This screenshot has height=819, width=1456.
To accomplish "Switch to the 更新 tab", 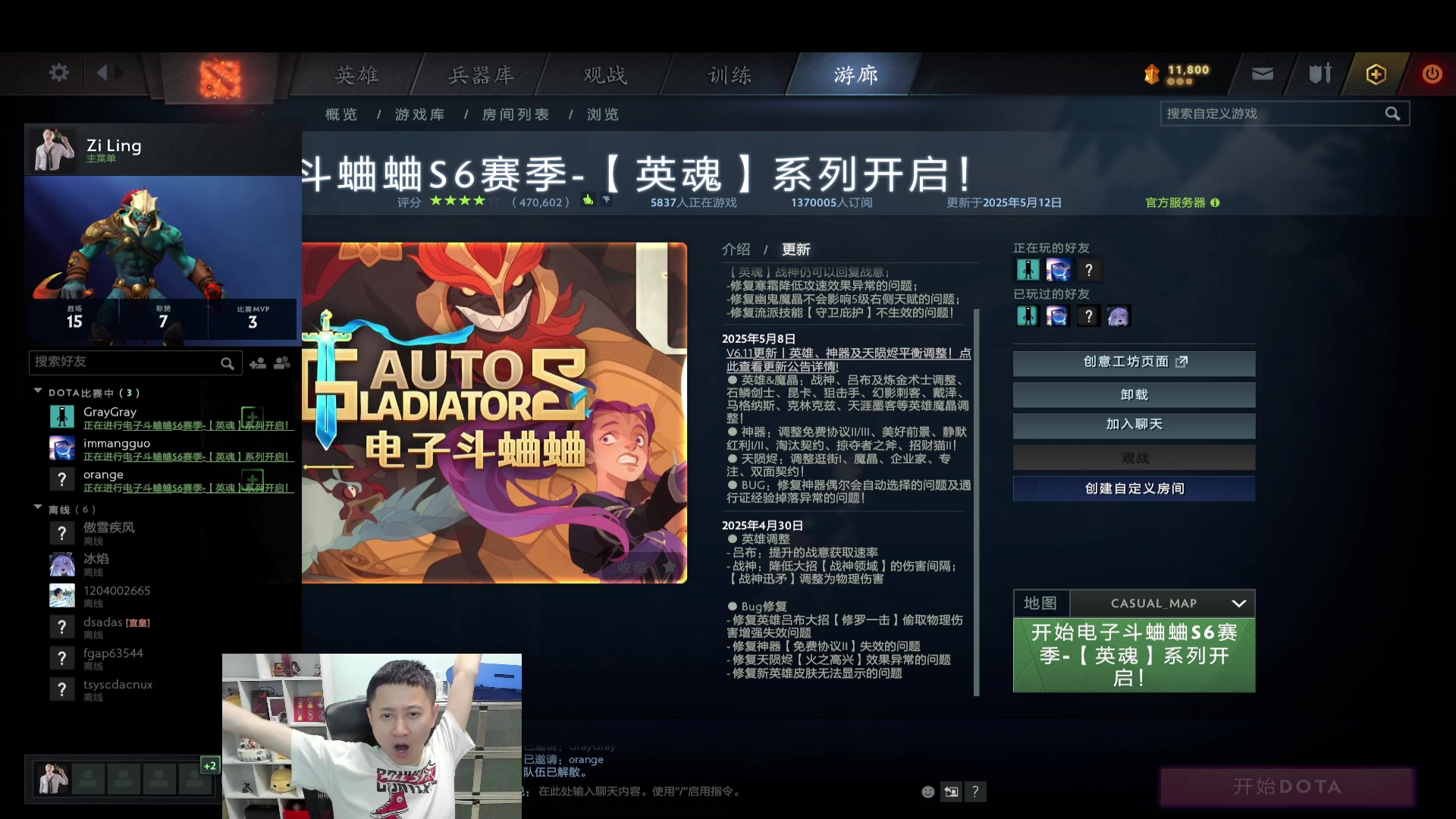I will [x=796, y=249].
